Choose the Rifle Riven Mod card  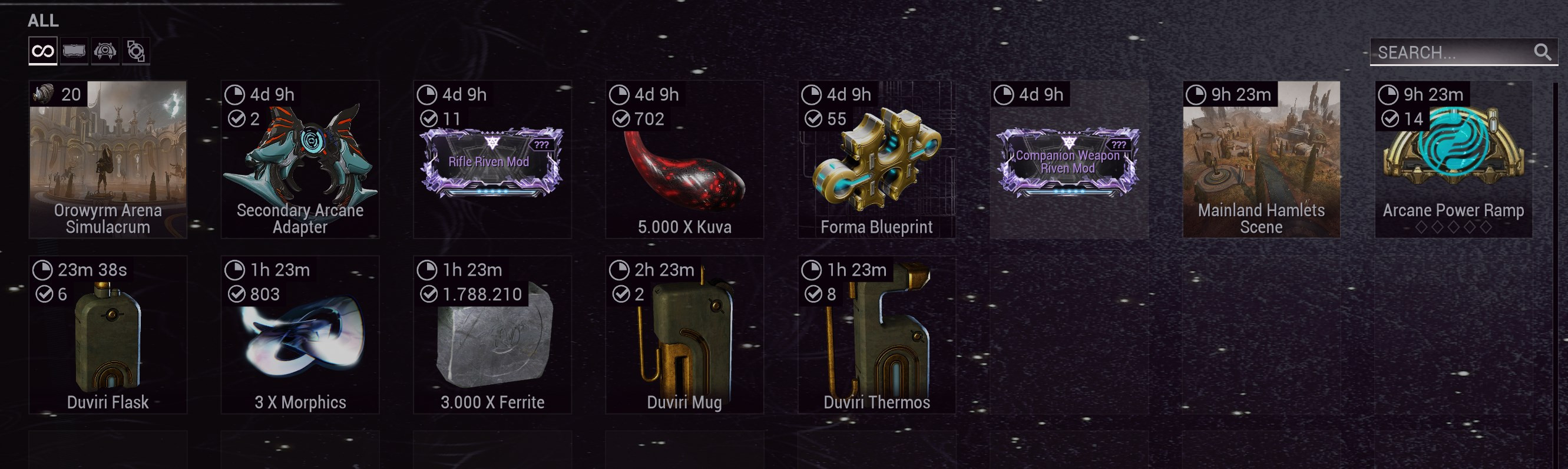[x=492, y=159]
